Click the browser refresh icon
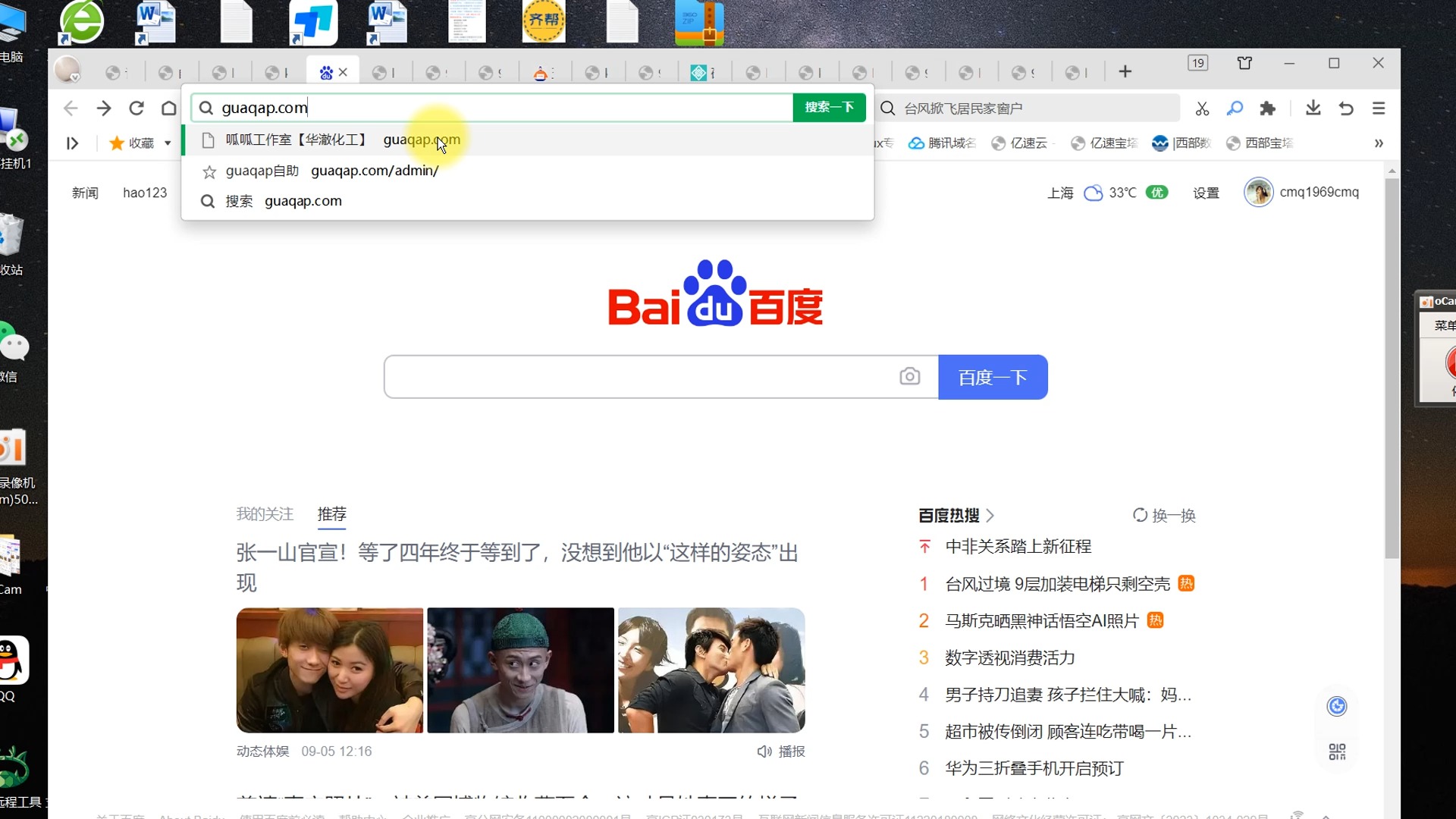1456x819 pixels. pos(136,108)
